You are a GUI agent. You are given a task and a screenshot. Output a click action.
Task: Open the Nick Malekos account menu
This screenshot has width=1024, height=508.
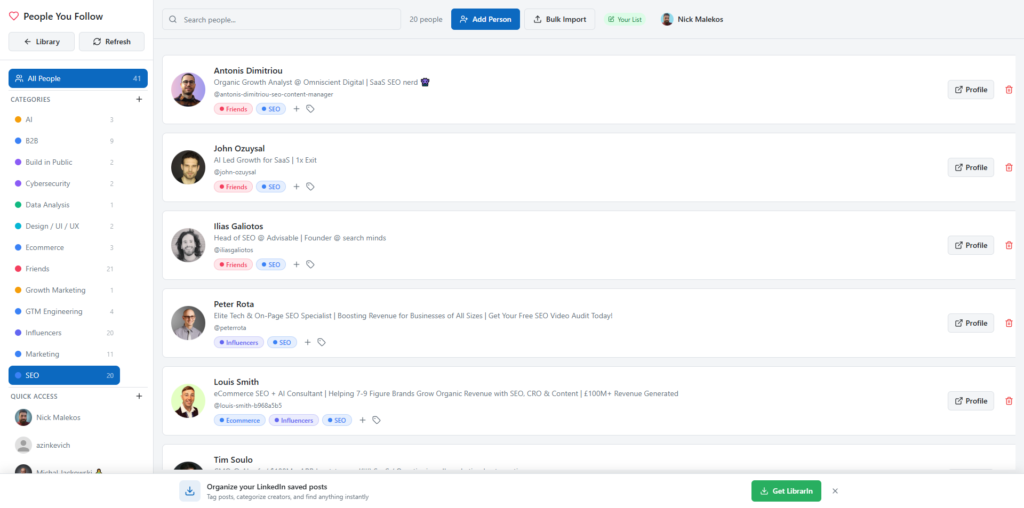[691, 20]
